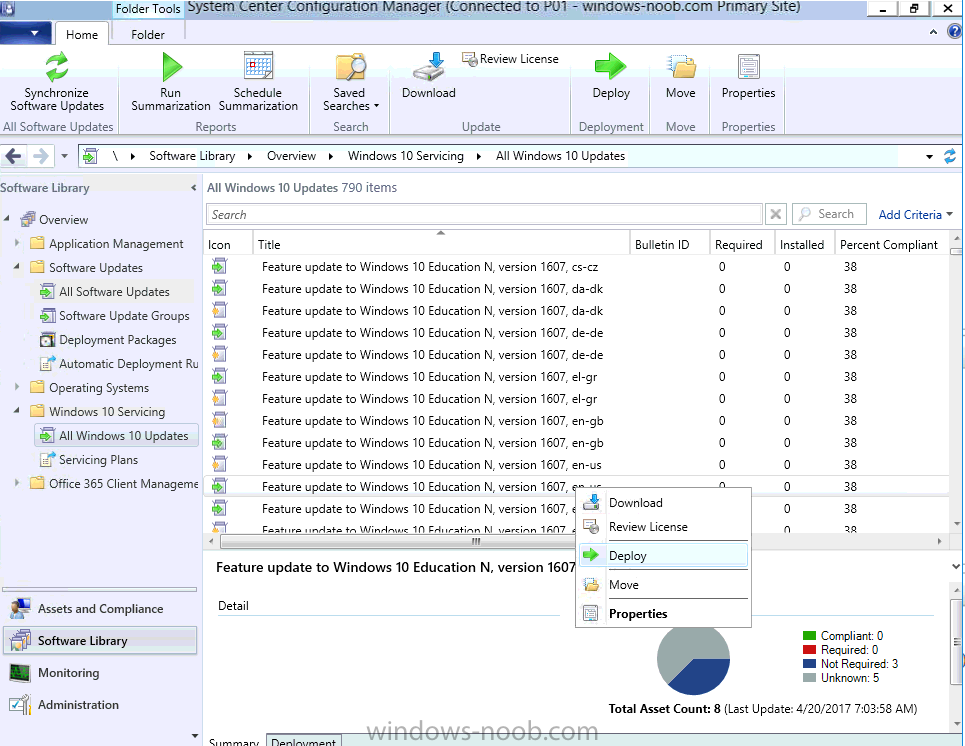The height and width of the screenshot is (746, 965).
Task: Collapse the ribbon with the chevron
Action: tap(933, 32)
